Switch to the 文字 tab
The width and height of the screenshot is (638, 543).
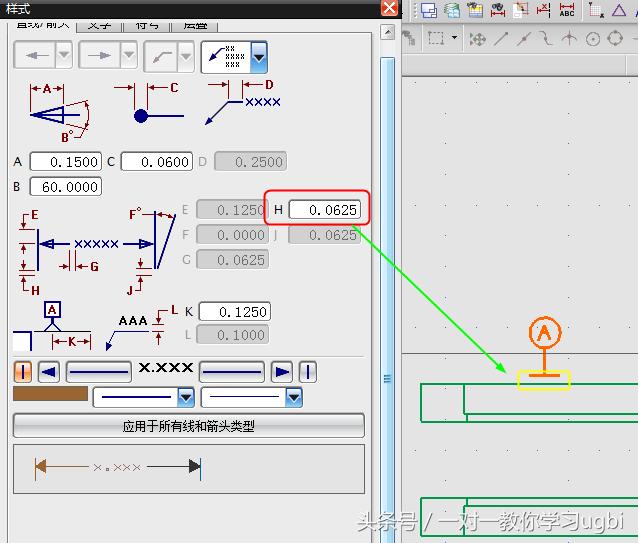click(x=98, y=23)
